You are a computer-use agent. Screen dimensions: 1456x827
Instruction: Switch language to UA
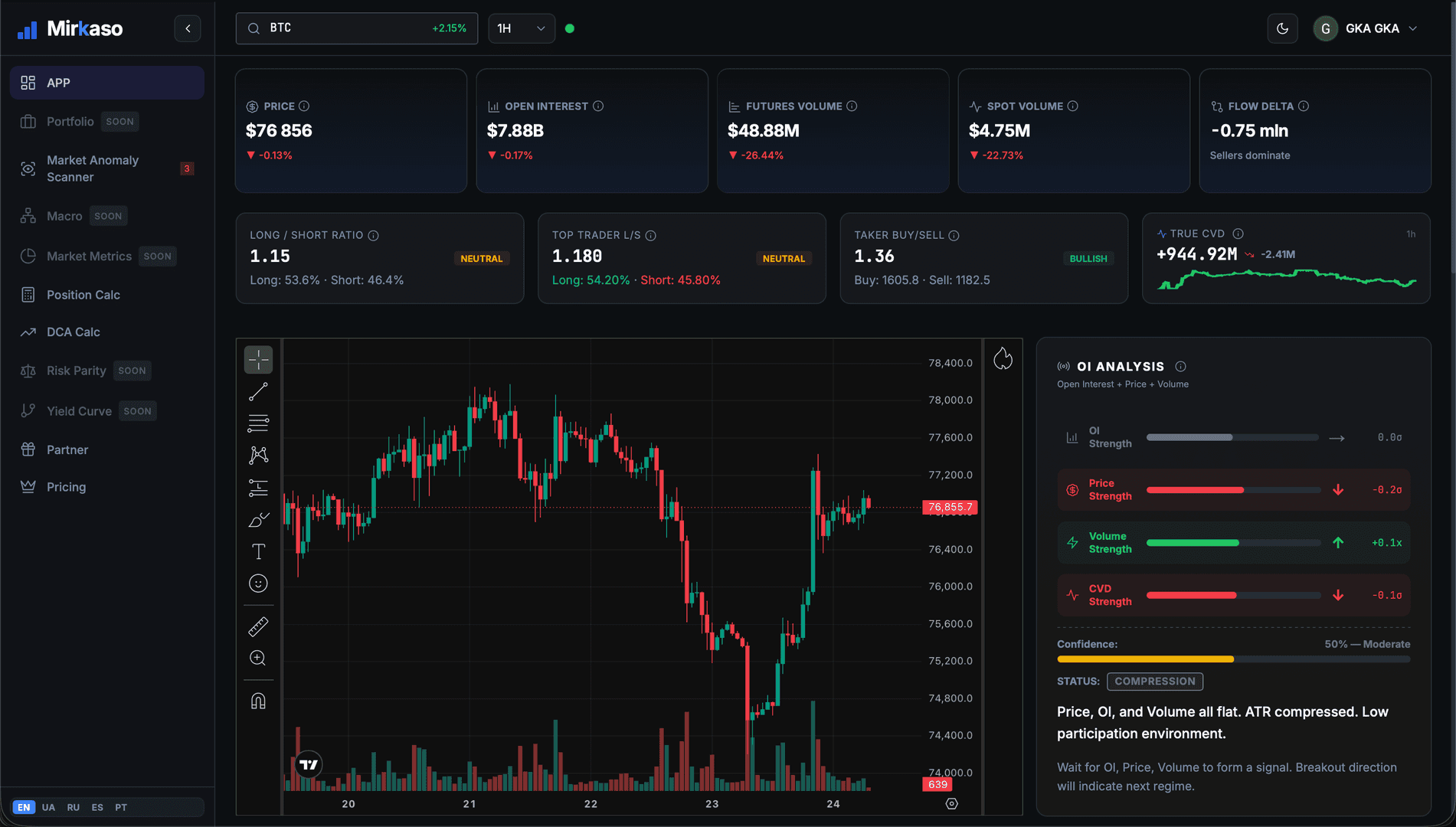pyautogui.click(x=48, y=807)
